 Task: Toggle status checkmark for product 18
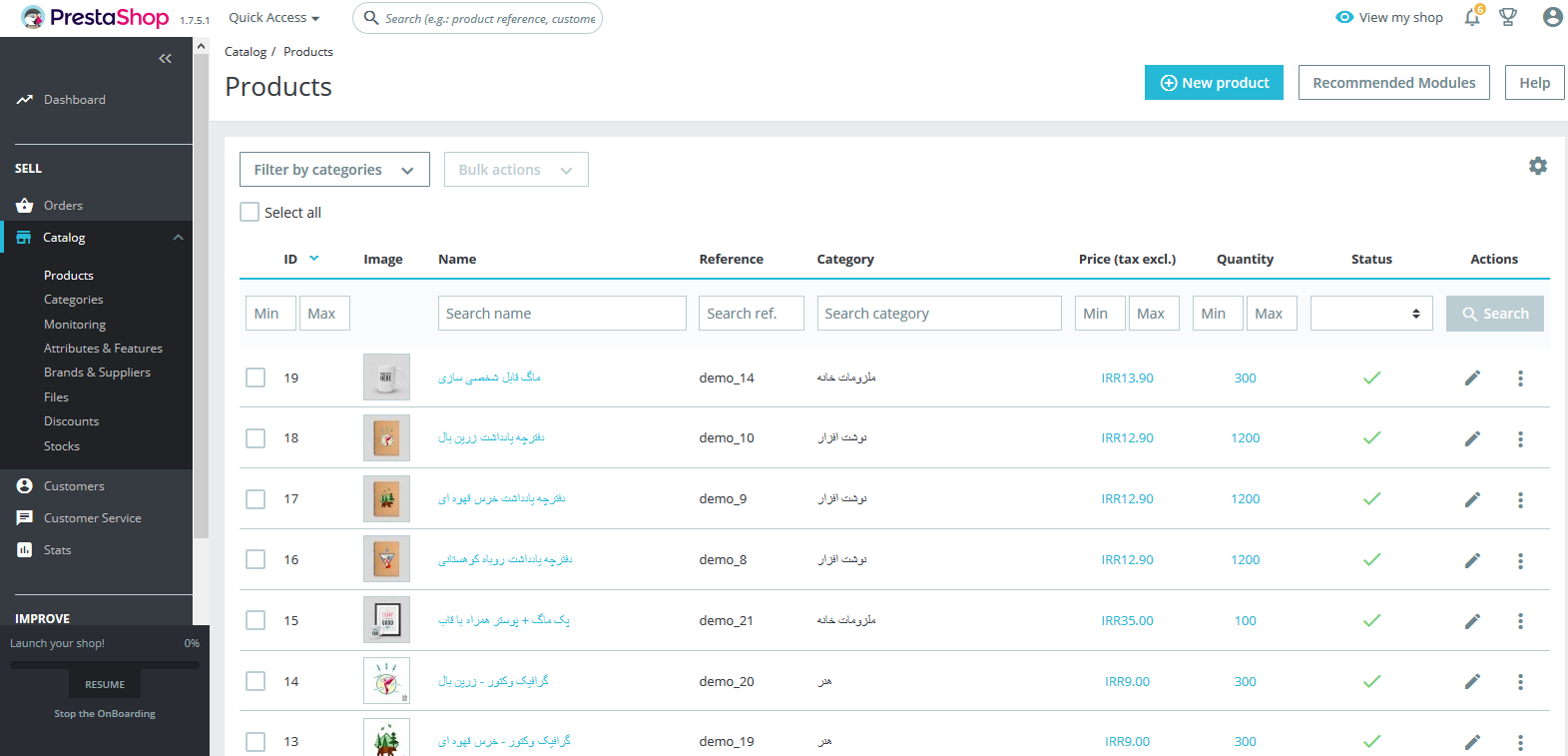(1372, 437)
